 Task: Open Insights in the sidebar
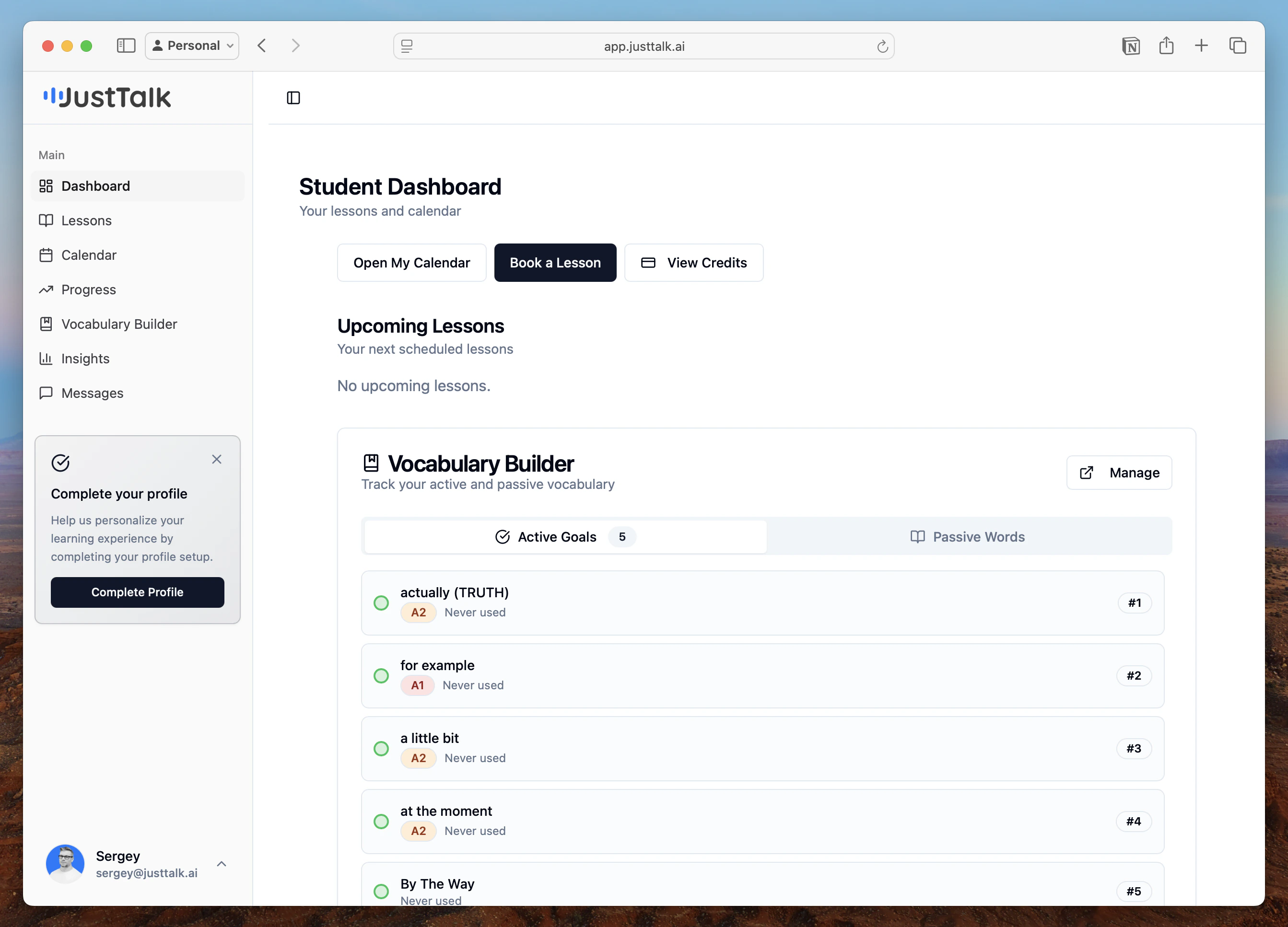point(138,359)
